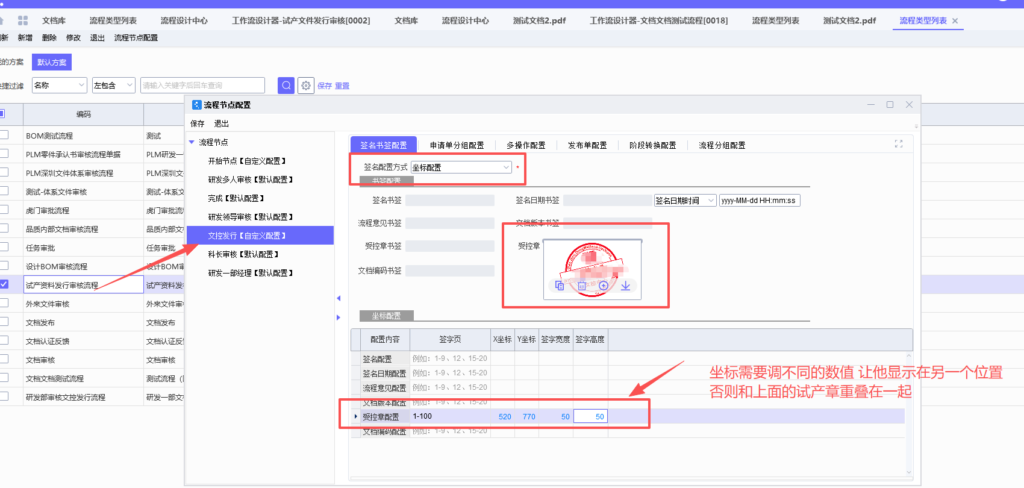Click 新增 in the main toolbar

[x=25, y=38]
